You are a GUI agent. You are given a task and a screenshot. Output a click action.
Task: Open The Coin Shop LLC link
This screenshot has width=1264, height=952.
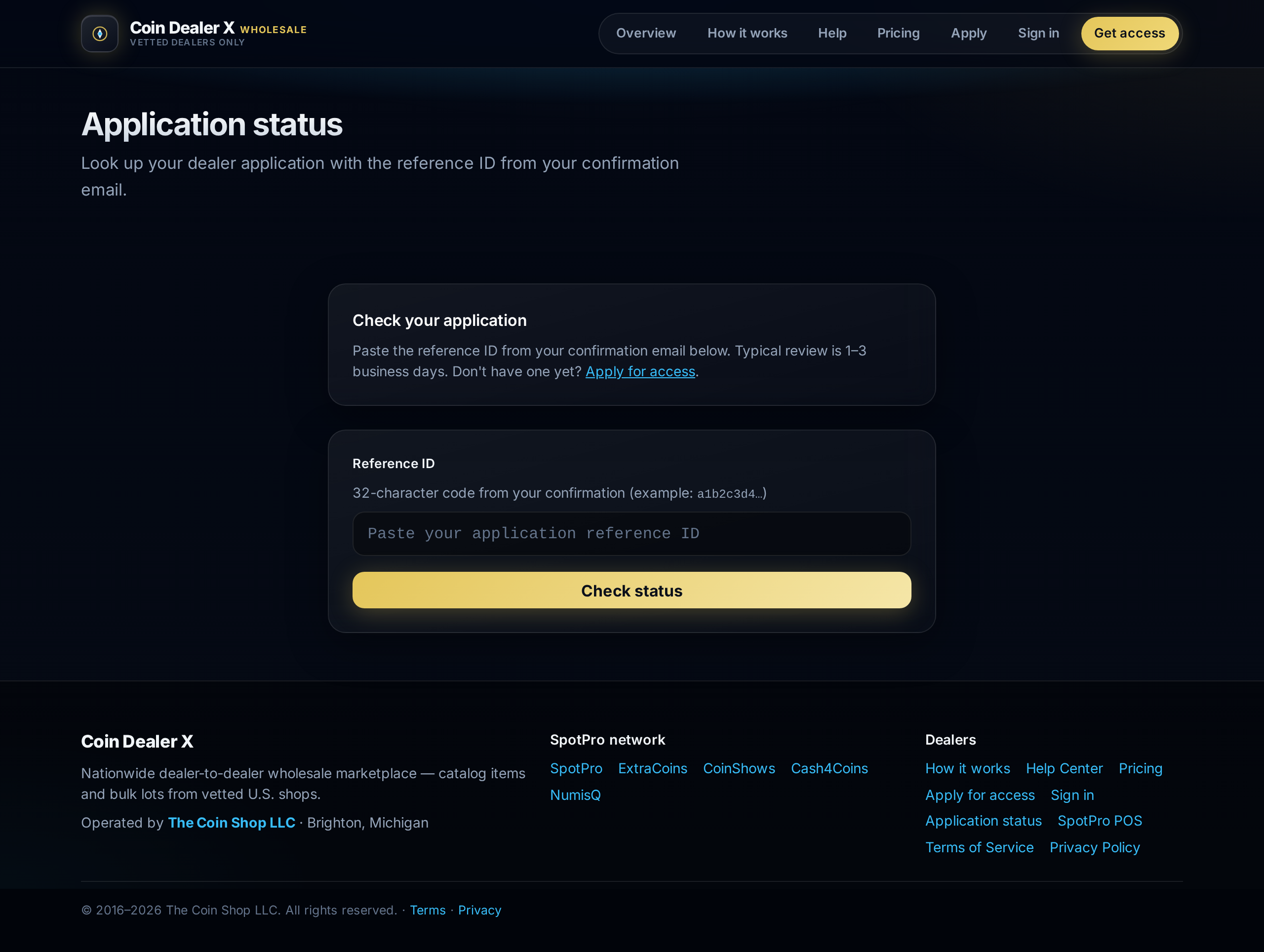click(x=232, y=822)
